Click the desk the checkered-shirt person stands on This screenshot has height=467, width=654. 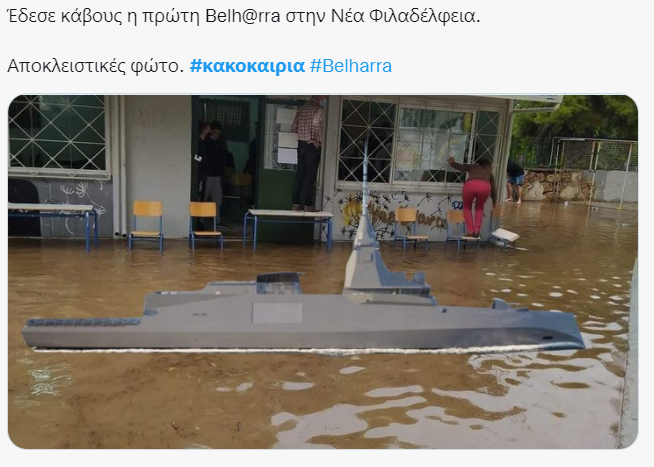(x=289, y=229)
